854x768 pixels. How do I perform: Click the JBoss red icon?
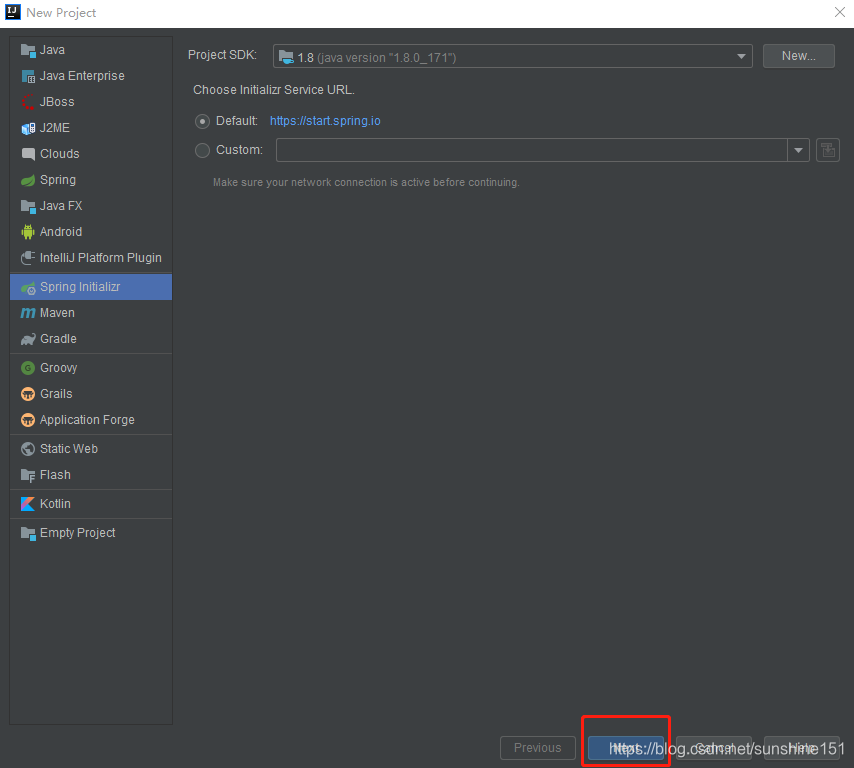(28, 102)
